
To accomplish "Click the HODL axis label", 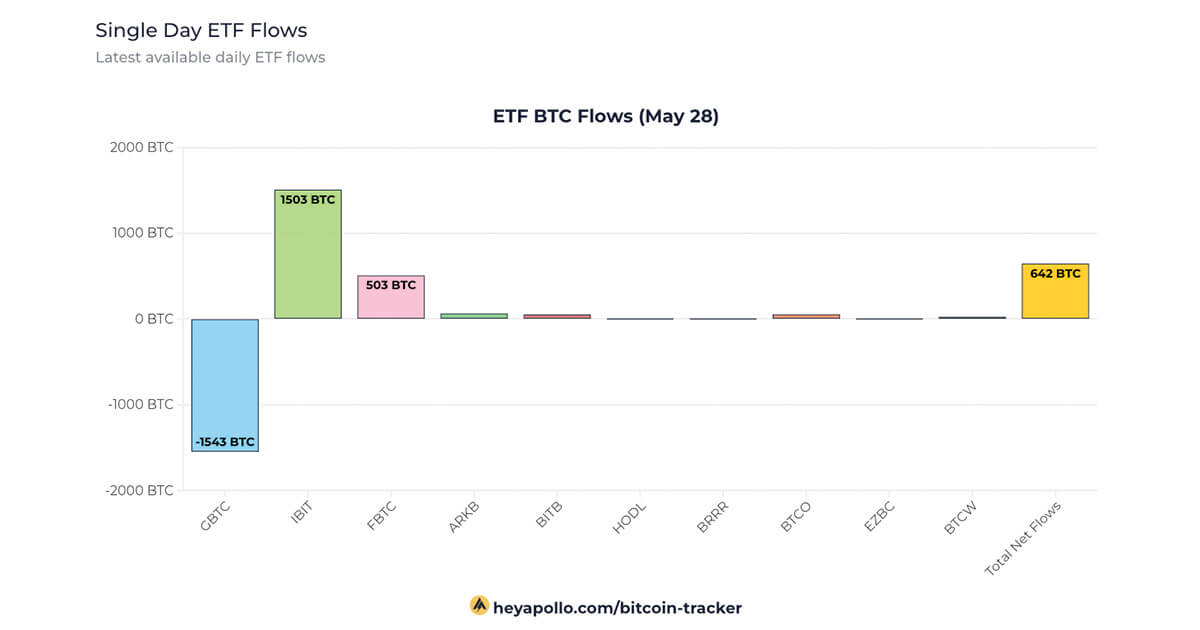I will pos(631,515).
